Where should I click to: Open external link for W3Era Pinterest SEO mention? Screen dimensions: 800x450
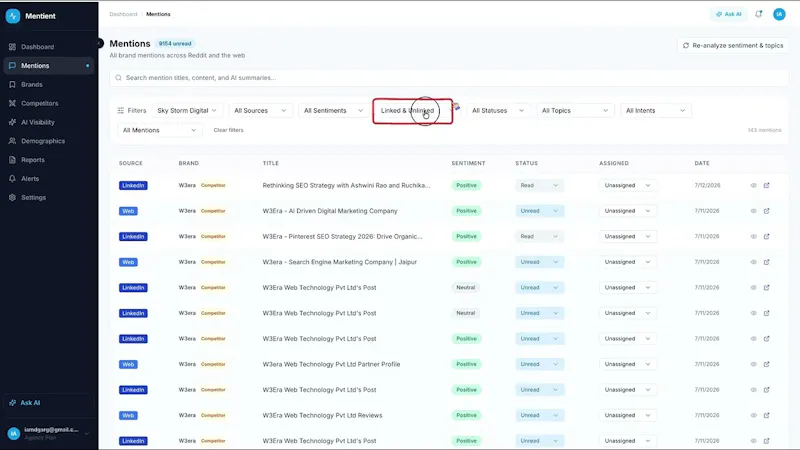click(766, 236)
